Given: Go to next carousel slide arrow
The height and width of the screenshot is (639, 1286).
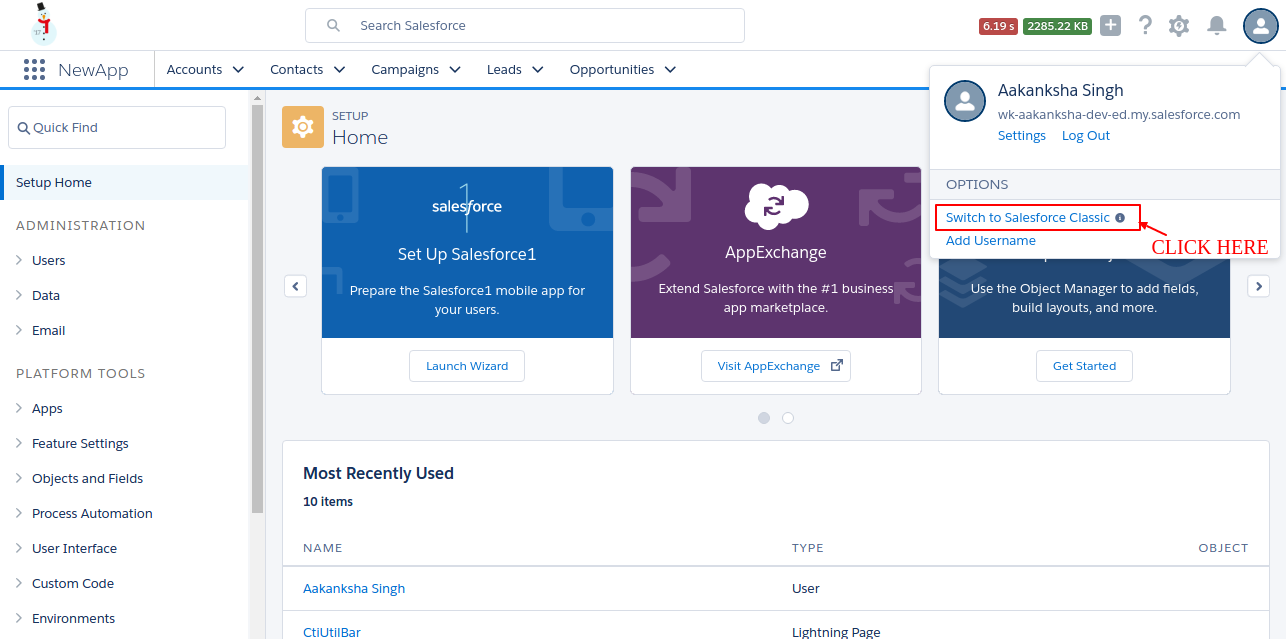Looking at the screenshot, I should tap(1258, 286).
